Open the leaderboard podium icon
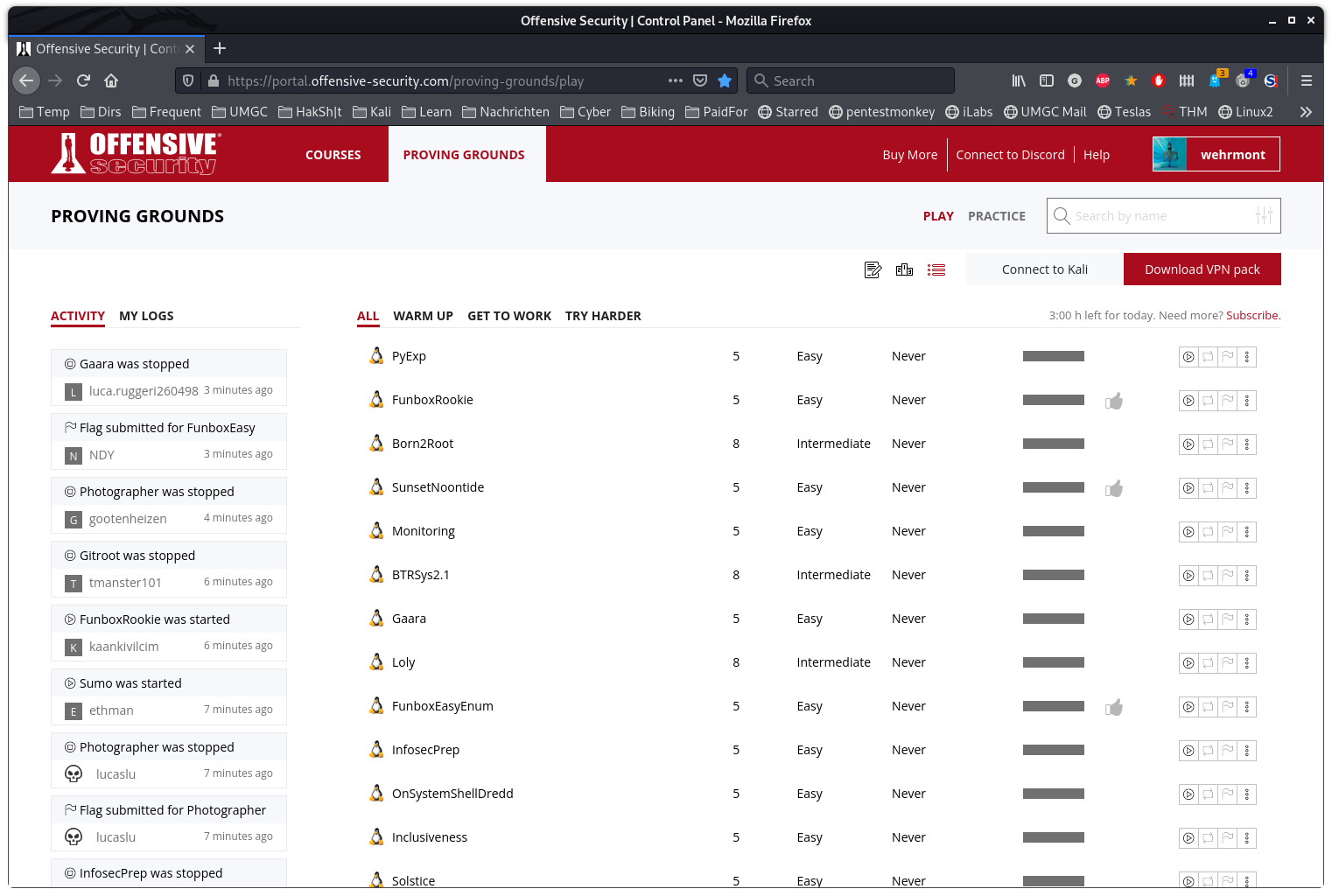This screenshot has height=896, width=1332. [904, 270]
